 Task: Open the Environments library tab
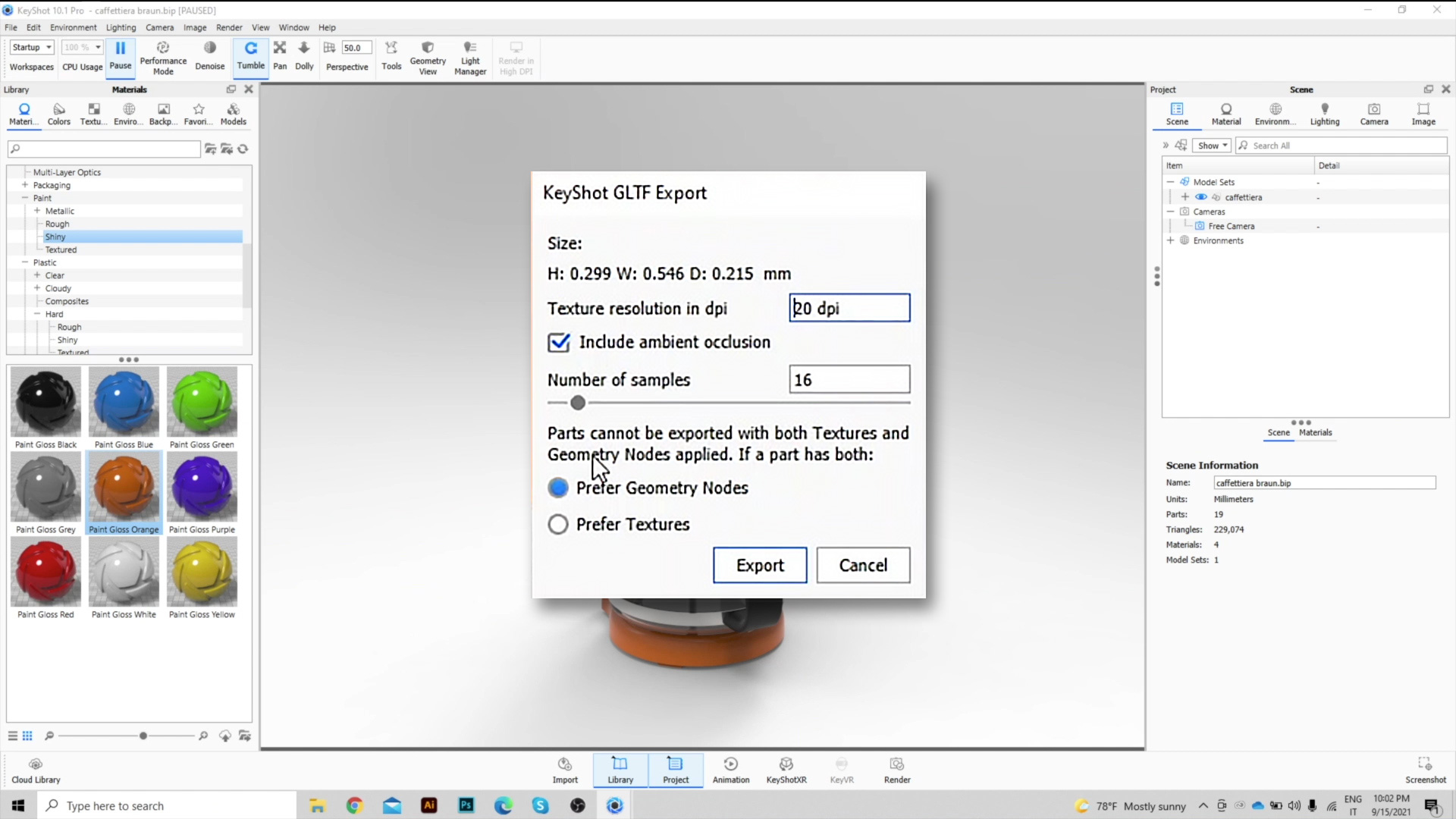128,115
